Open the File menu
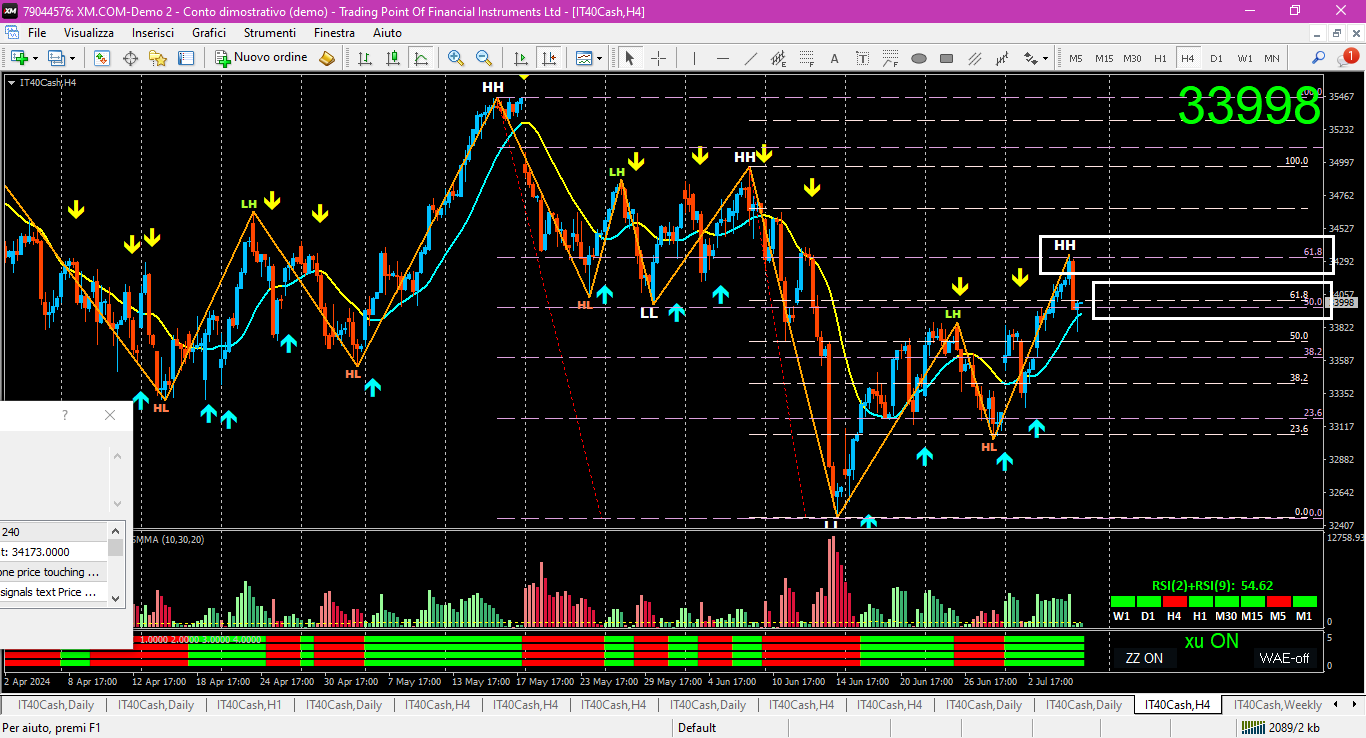 pos(37,33)
